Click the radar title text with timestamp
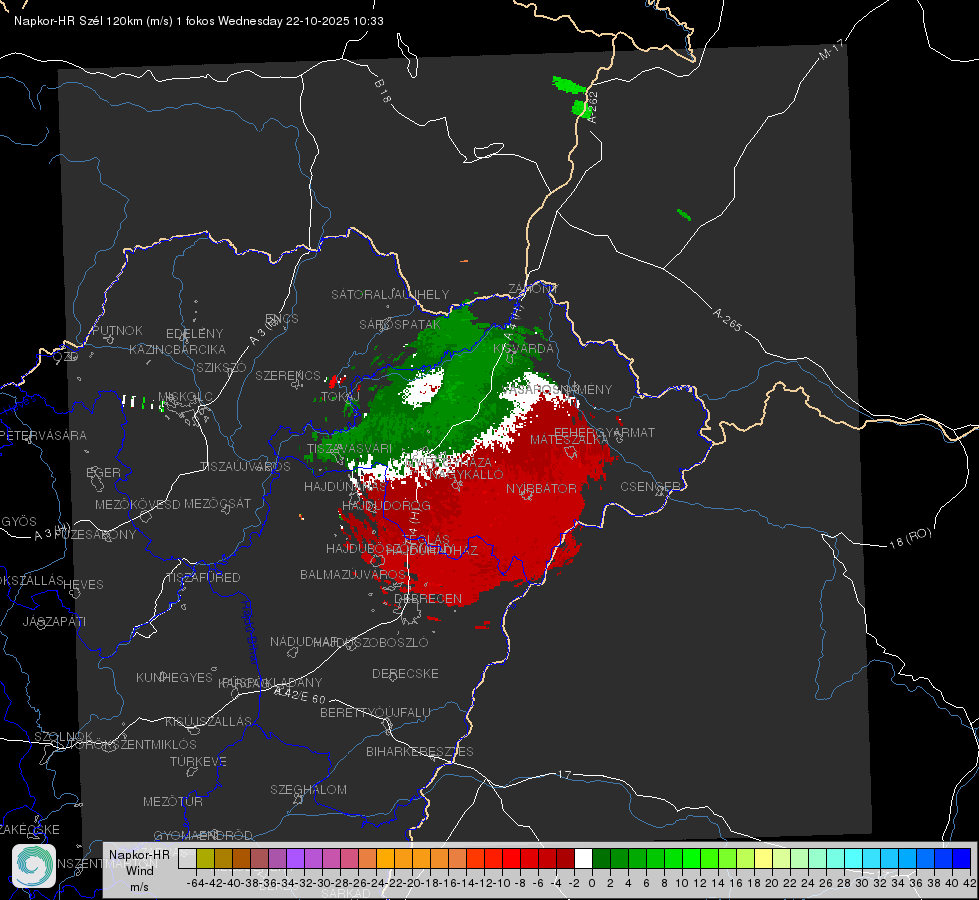The width and height of the screenshot is (979, 900). [x=199, y=21]
